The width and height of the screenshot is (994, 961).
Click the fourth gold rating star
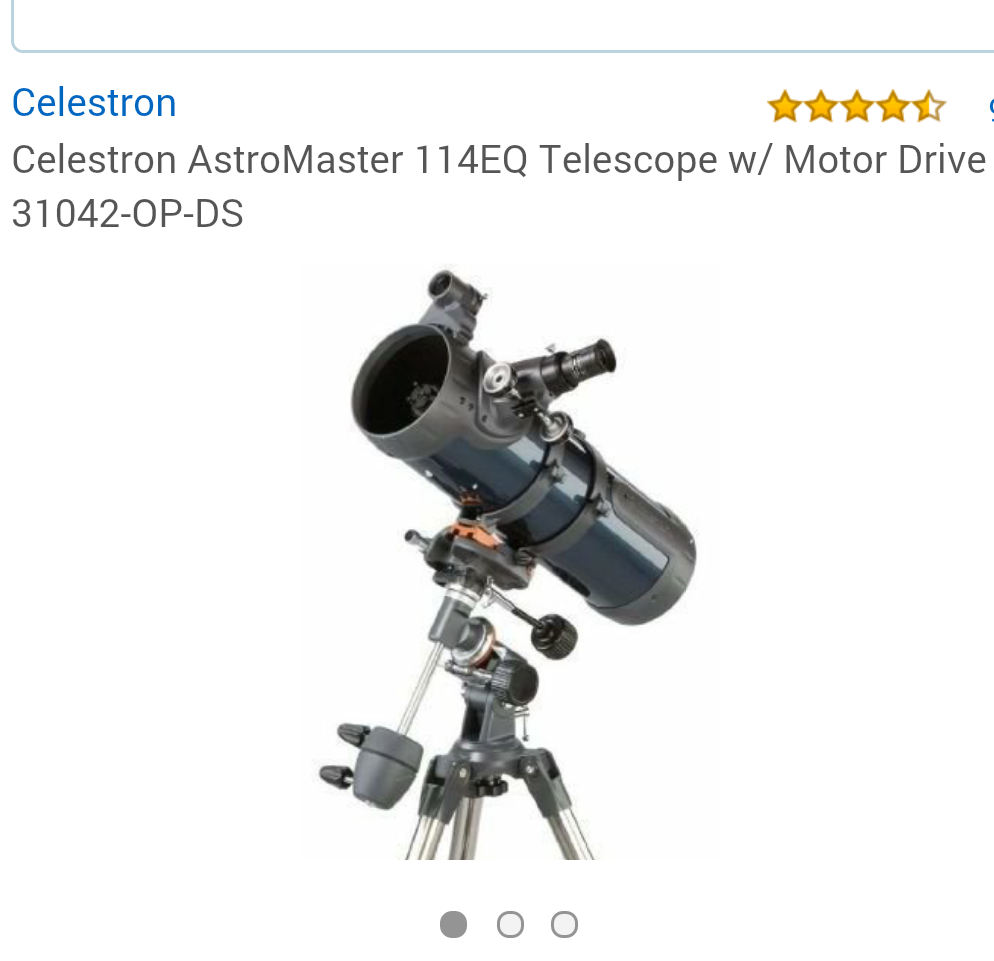click(x=893, y=106)
